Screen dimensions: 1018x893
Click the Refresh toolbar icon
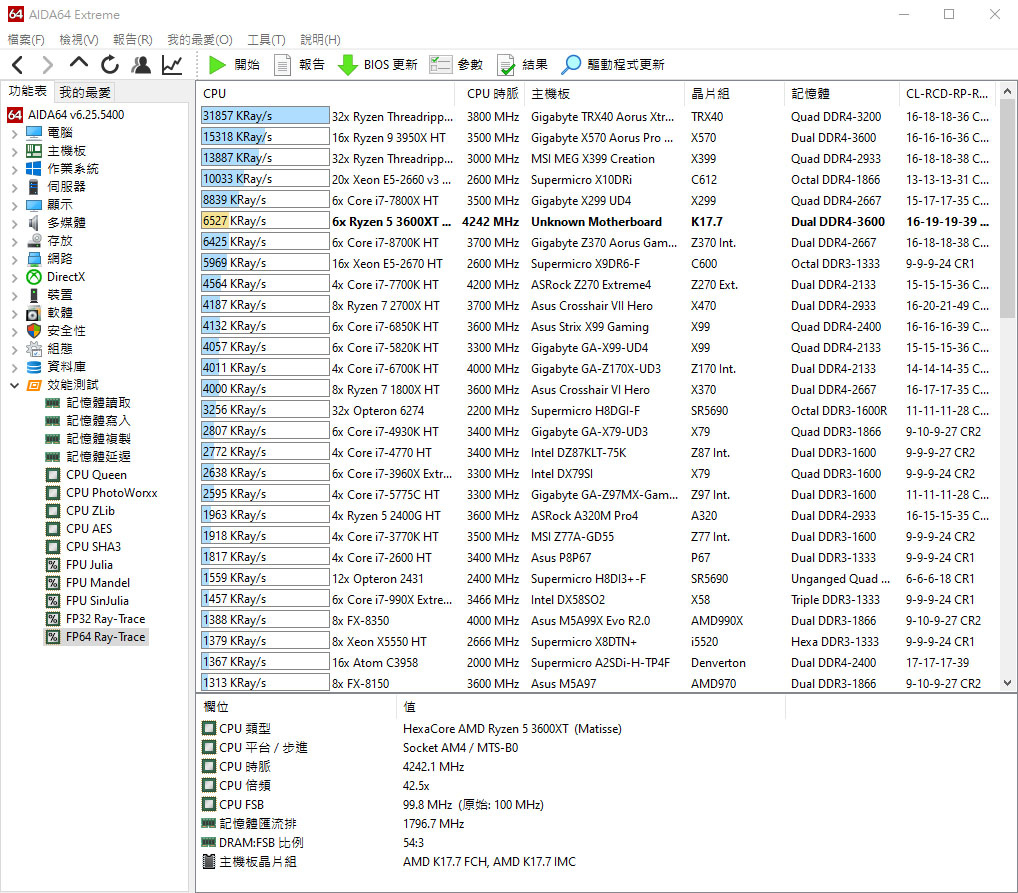click(110, 64)
